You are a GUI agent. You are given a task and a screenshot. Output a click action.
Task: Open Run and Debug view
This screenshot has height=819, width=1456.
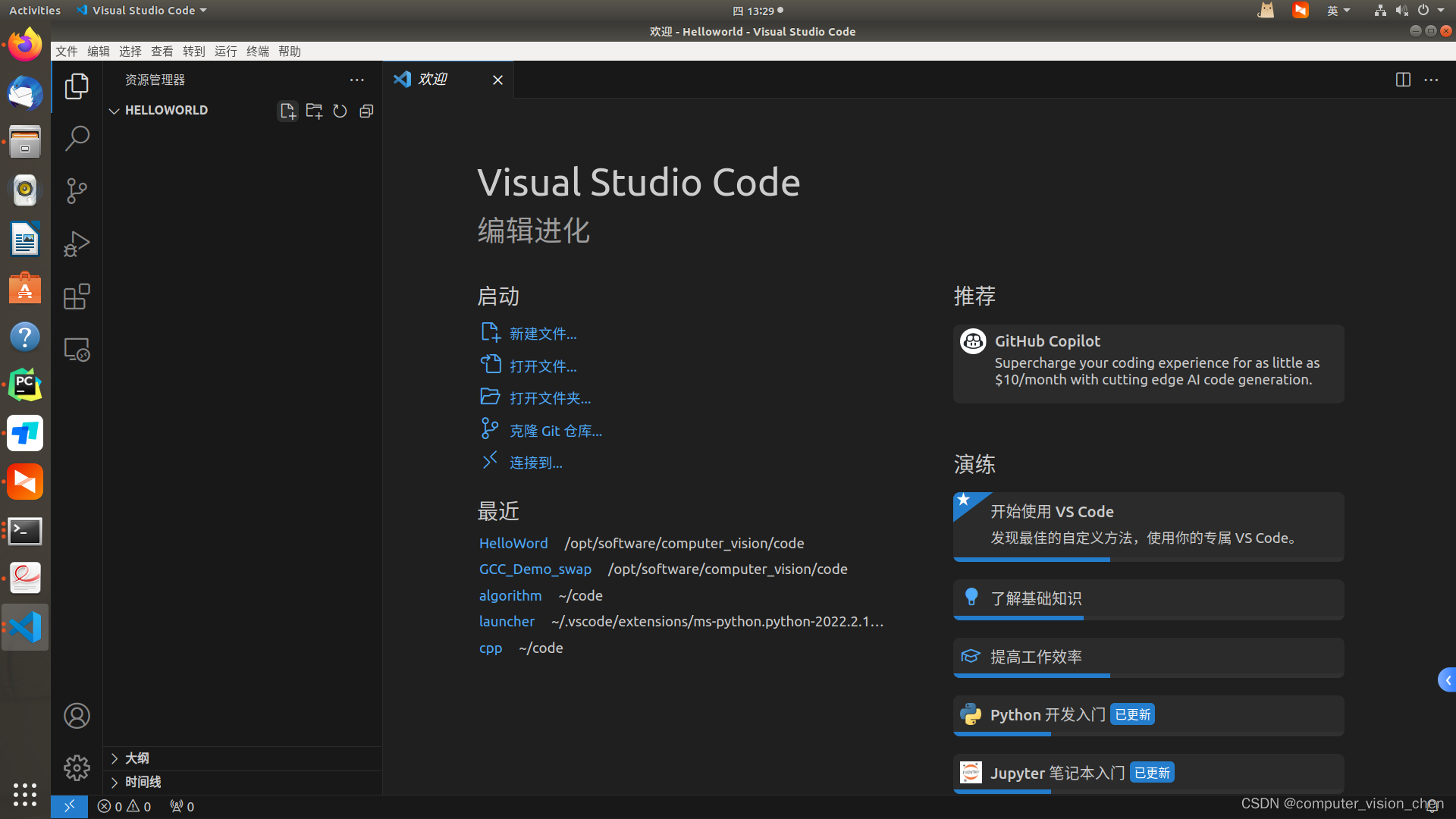[x=77, y=243]
